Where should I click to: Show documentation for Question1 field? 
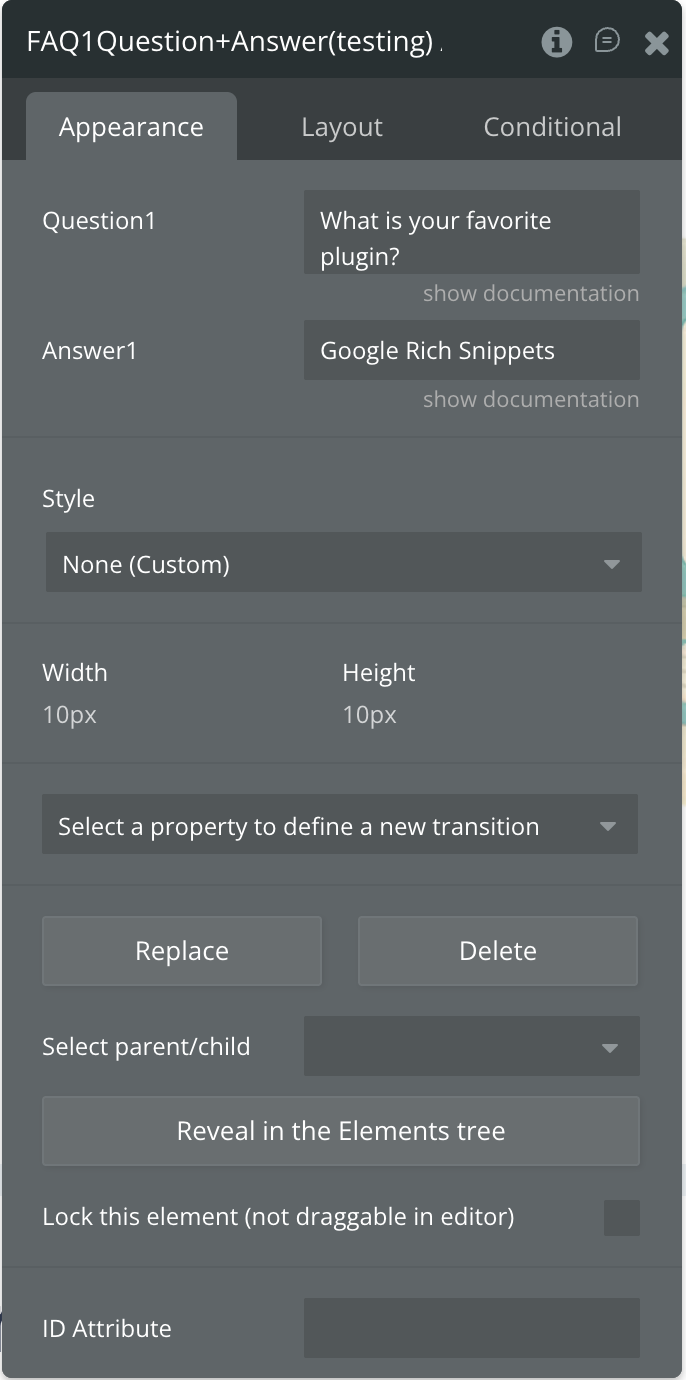[530, 294]
